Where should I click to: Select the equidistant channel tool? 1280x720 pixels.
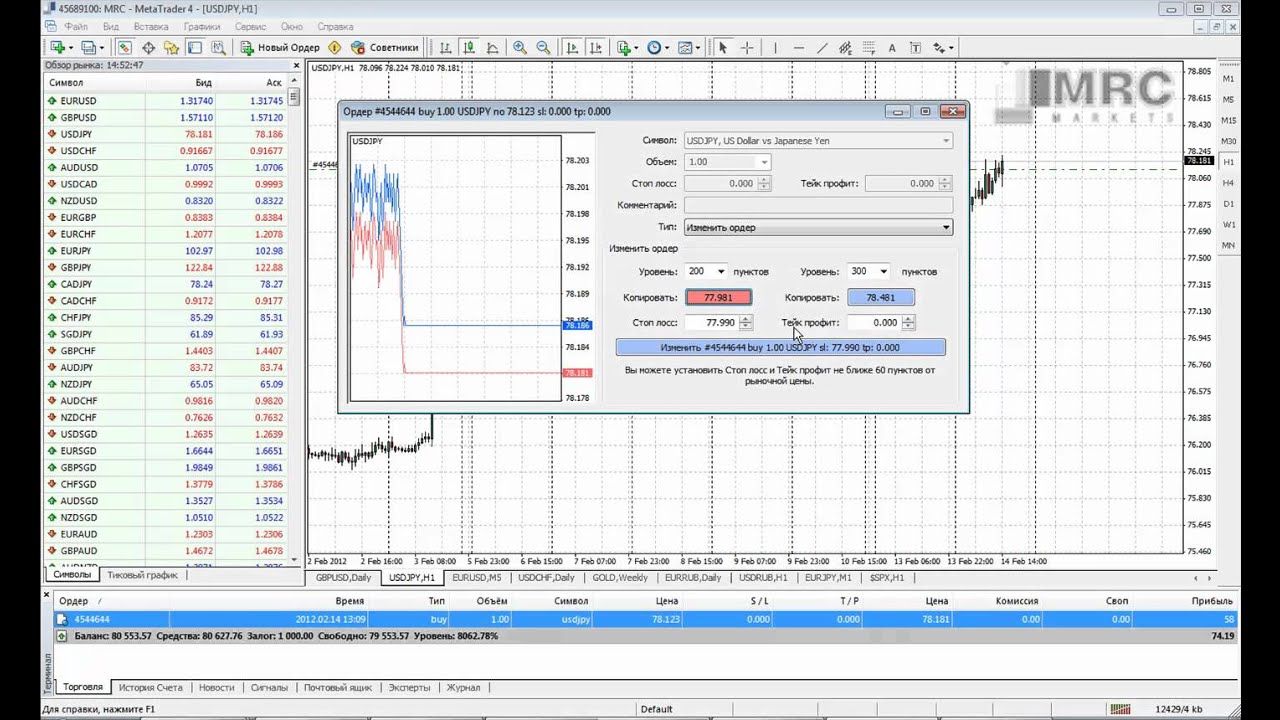[845, 47]
